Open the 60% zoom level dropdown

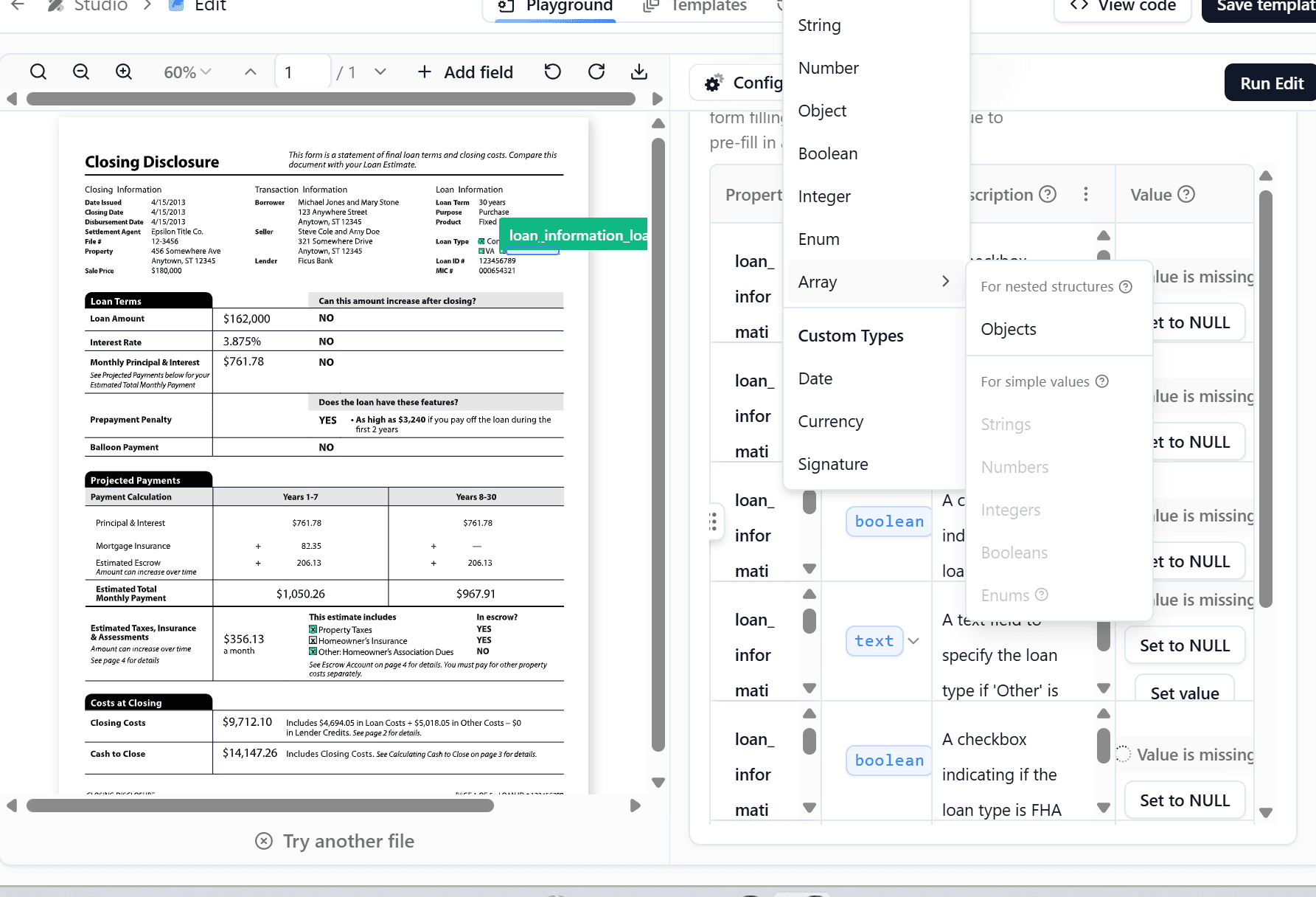tap(186, 72)
